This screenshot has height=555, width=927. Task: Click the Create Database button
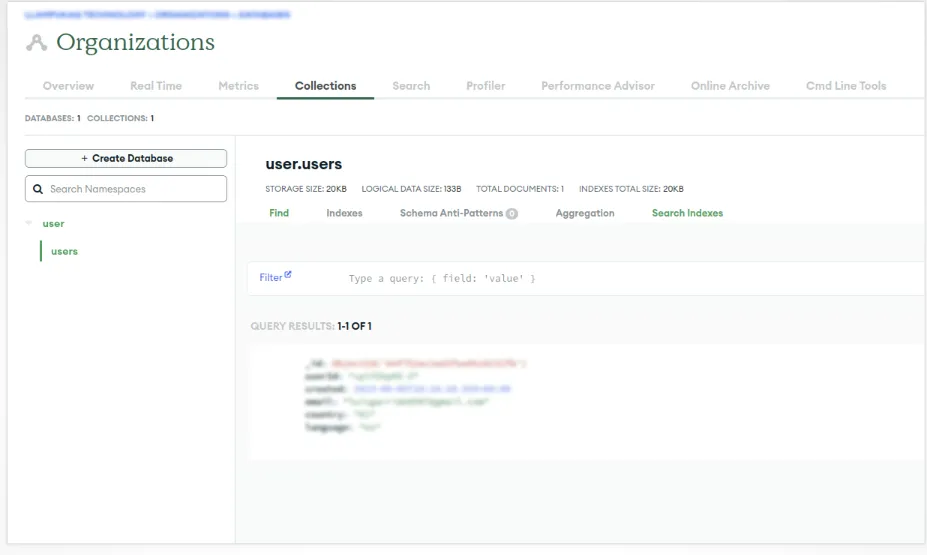pos(126,158)
